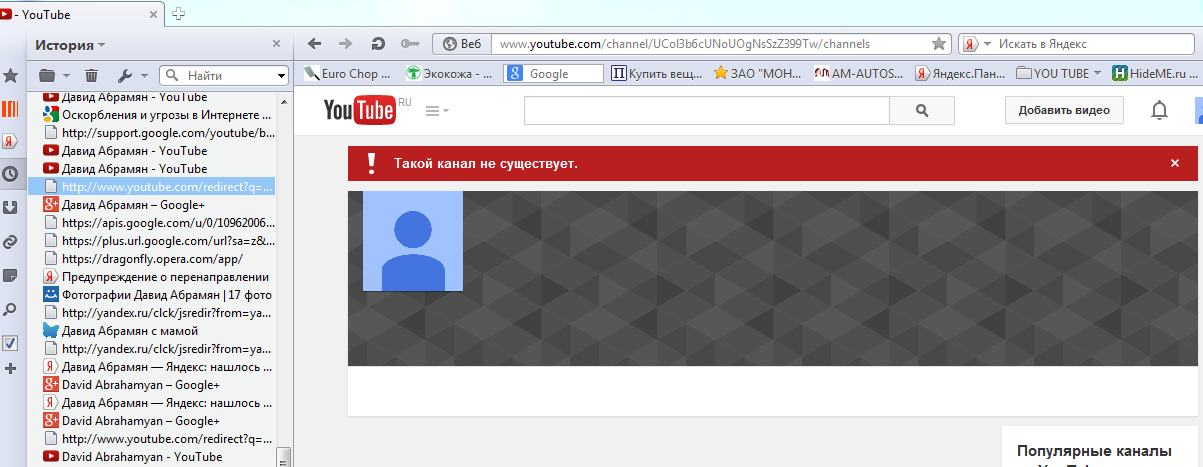Click the Добавить видео button

pos(1064,111)
